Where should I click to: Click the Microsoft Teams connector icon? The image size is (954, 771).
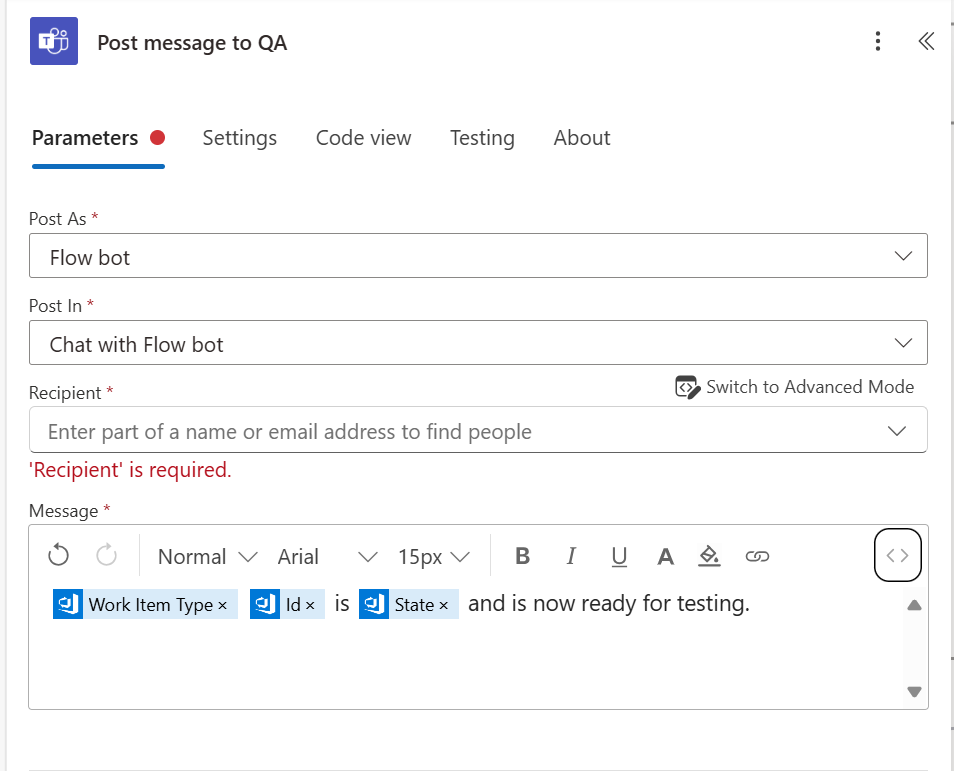tap(54, 41)
